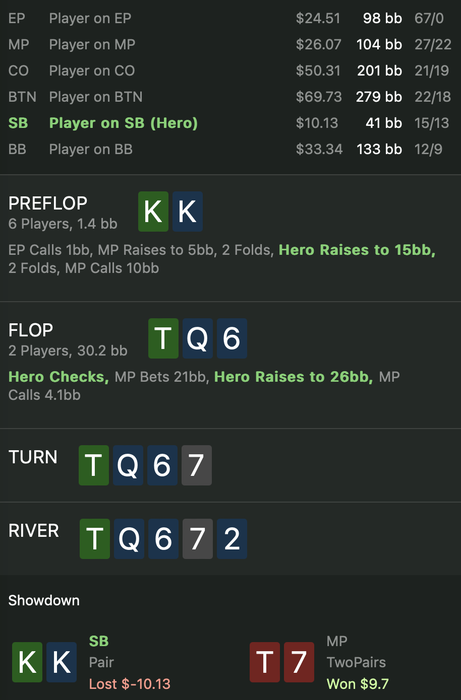Click the gray 7 card on the turn
This screenshot has width=461, height=700.
197,465
